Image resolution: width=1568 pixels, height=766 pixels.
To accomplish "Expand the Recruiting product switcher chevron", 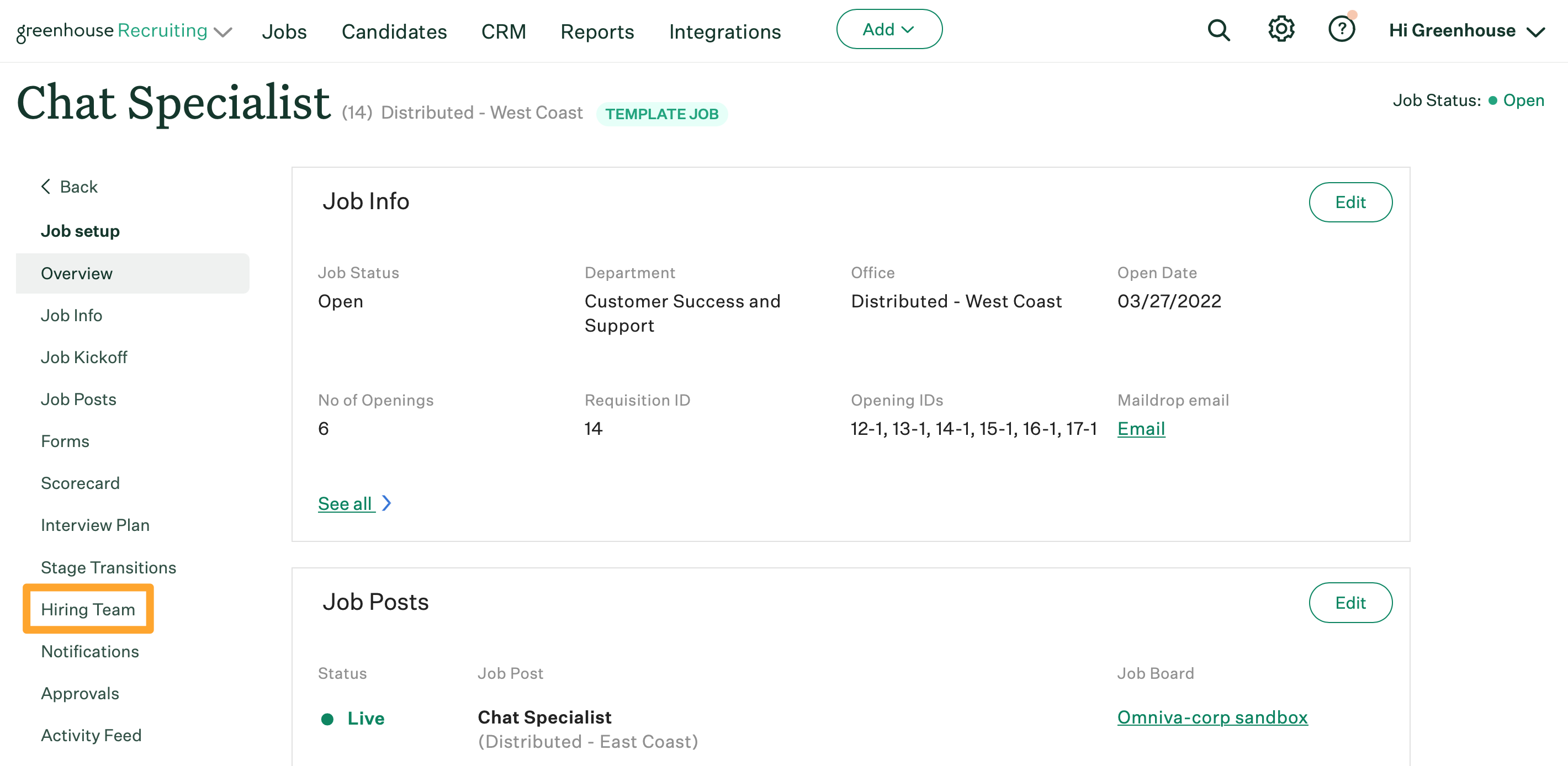I will coord(224,31).
